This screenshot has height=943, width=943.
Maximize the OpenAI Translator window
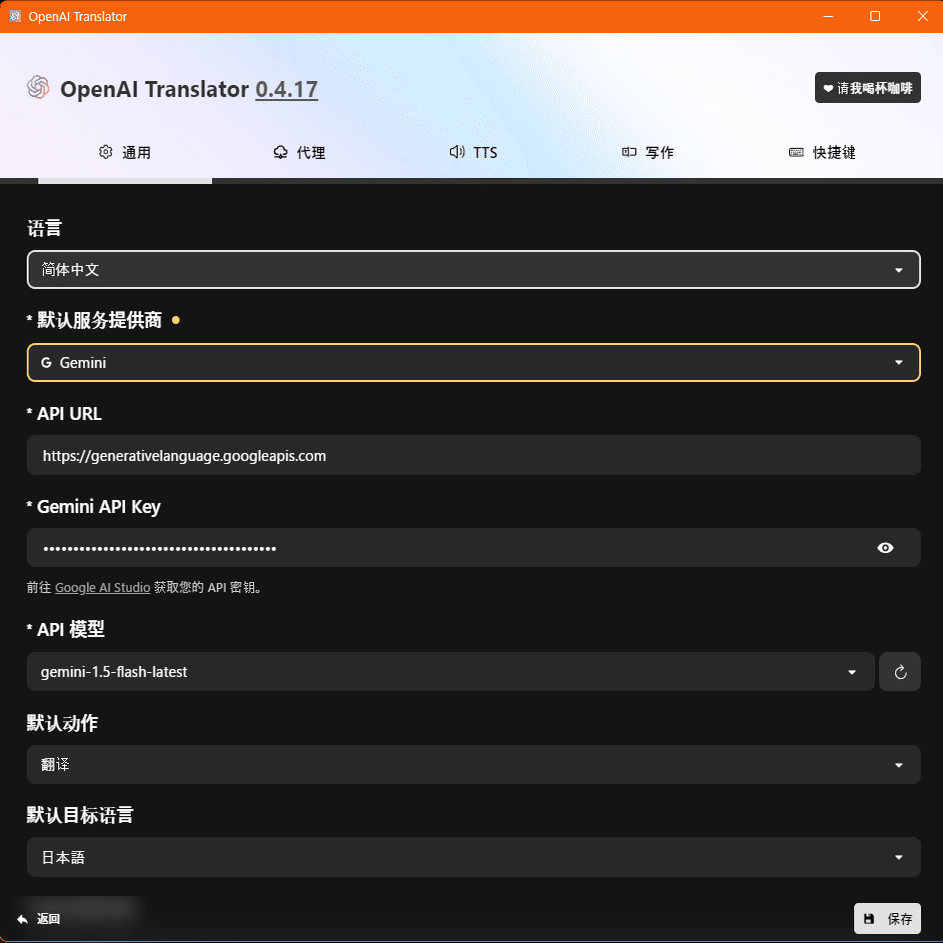point(875,16)
